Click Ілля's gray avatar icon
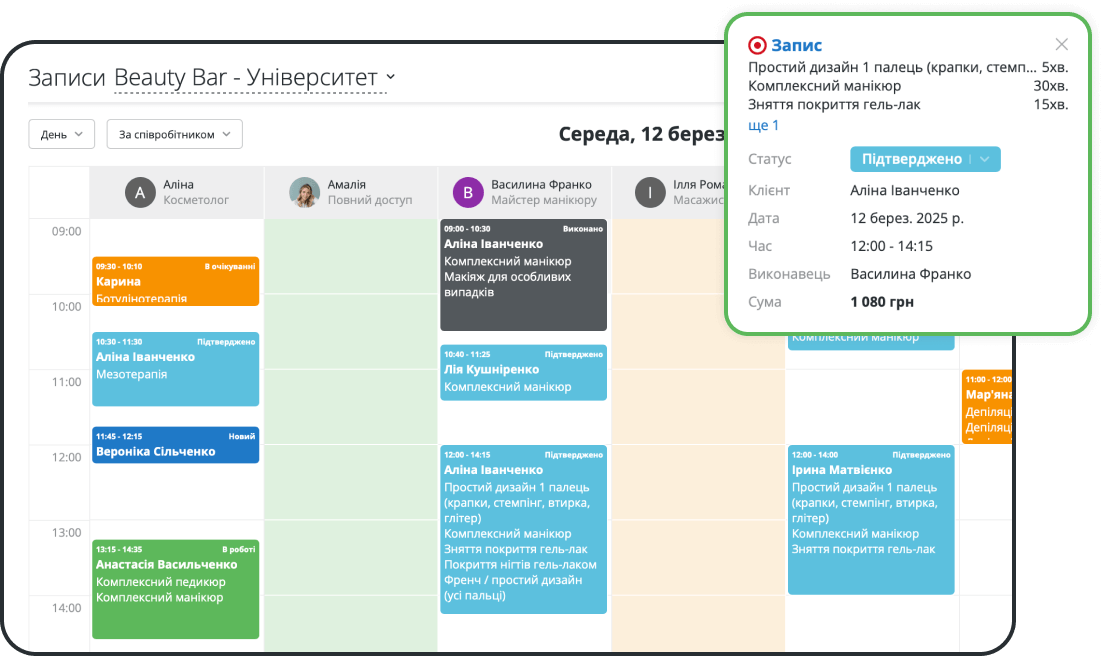This screenshot has width=1104, height=656. coord(650,192)
